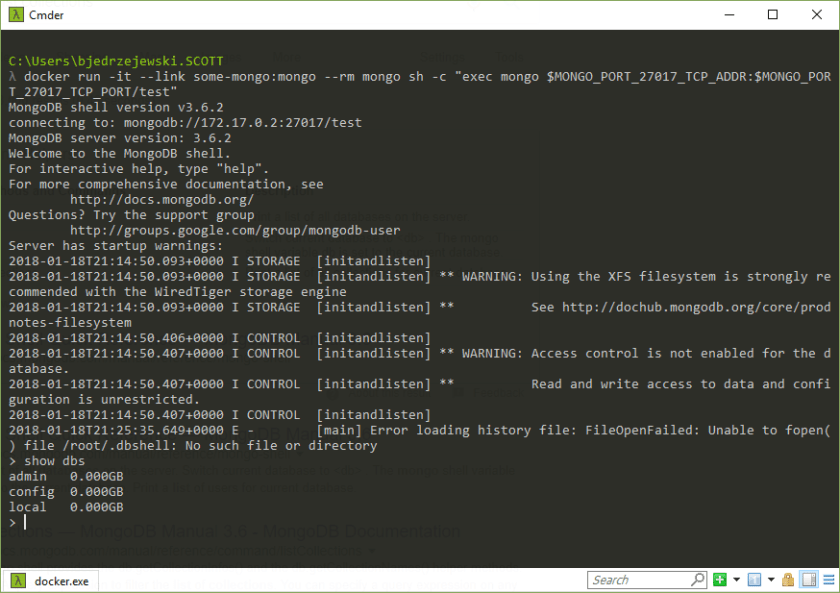Click the magnifier icon in search box
Screen dimensions: 840x593
point(698,580)
